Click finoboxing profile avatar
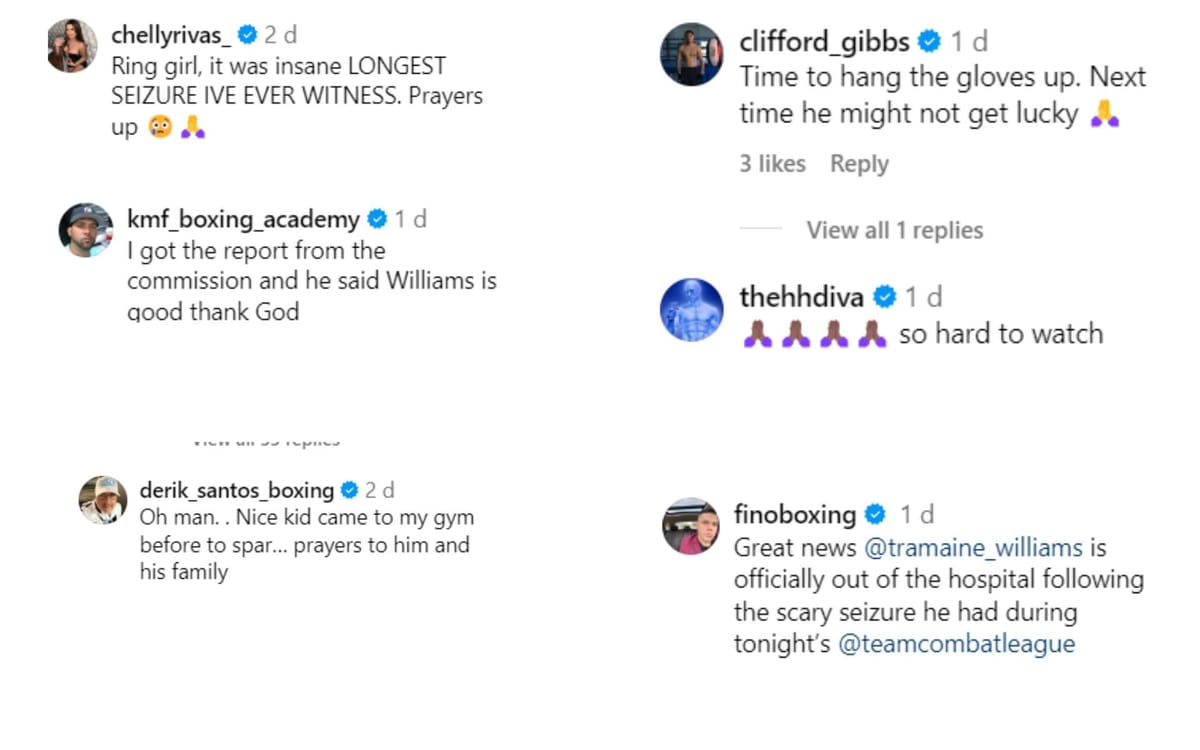This screenshot has width=1200, height=750. pos(691,526)
